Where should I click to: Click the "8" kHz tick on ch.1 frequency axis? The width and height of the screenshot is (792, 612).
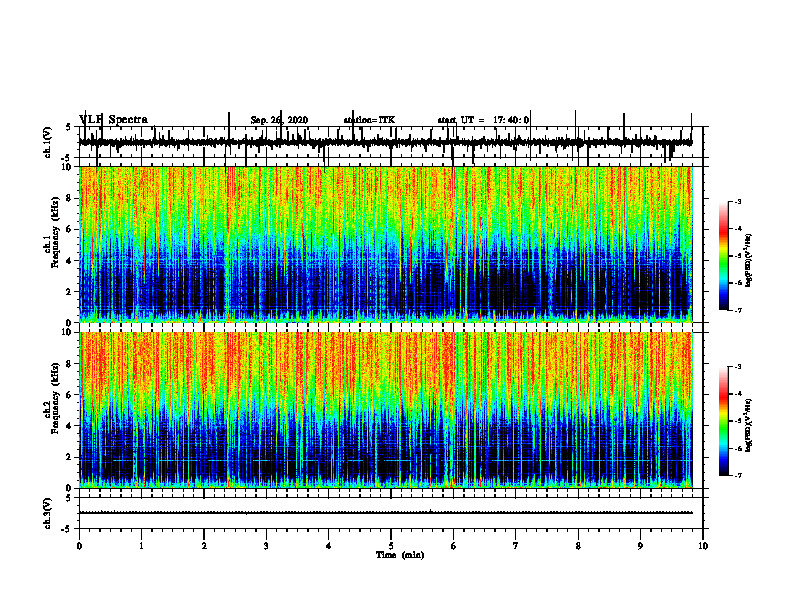tap(70, 198)
